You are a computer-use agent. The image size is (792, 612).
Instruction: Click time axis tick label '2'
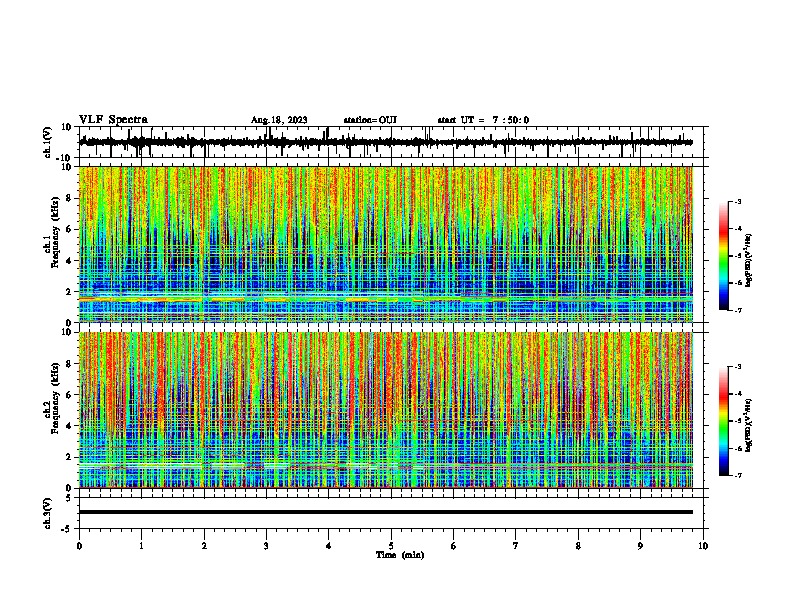point(204,546)
